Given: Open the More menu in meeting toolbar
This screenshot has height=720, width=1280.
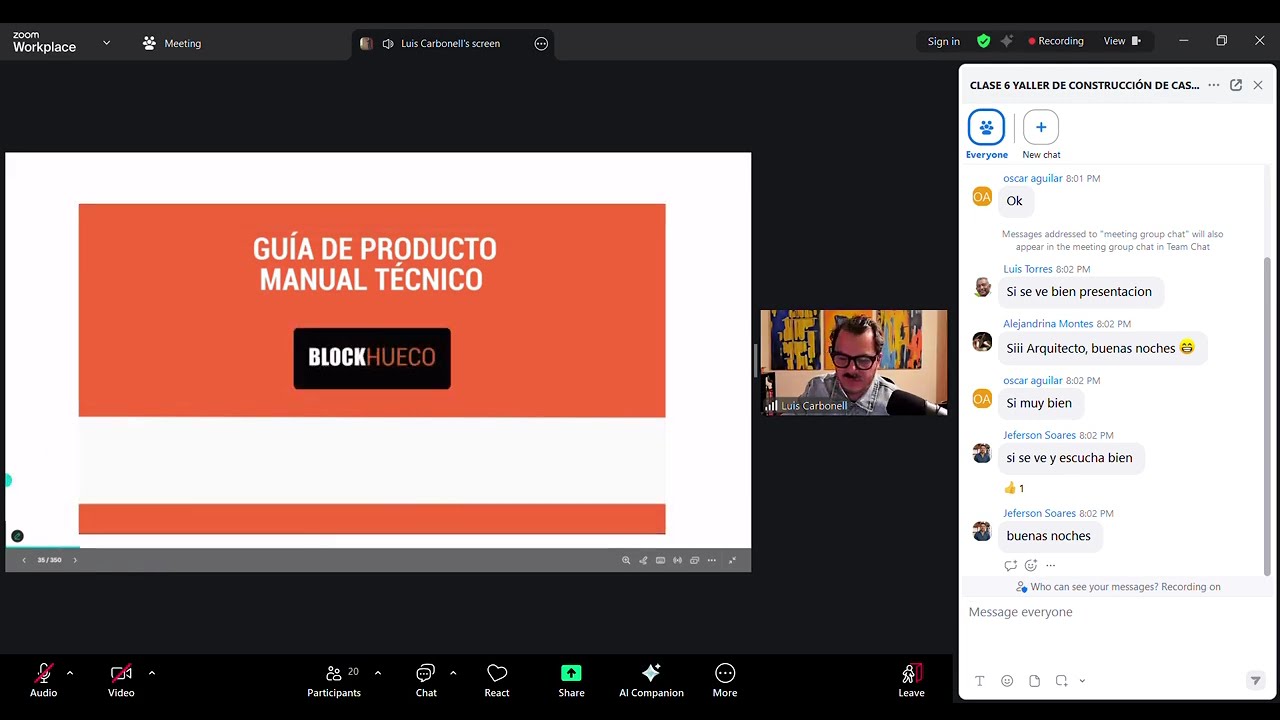Looking at the screenshot, I should [725, 680].
